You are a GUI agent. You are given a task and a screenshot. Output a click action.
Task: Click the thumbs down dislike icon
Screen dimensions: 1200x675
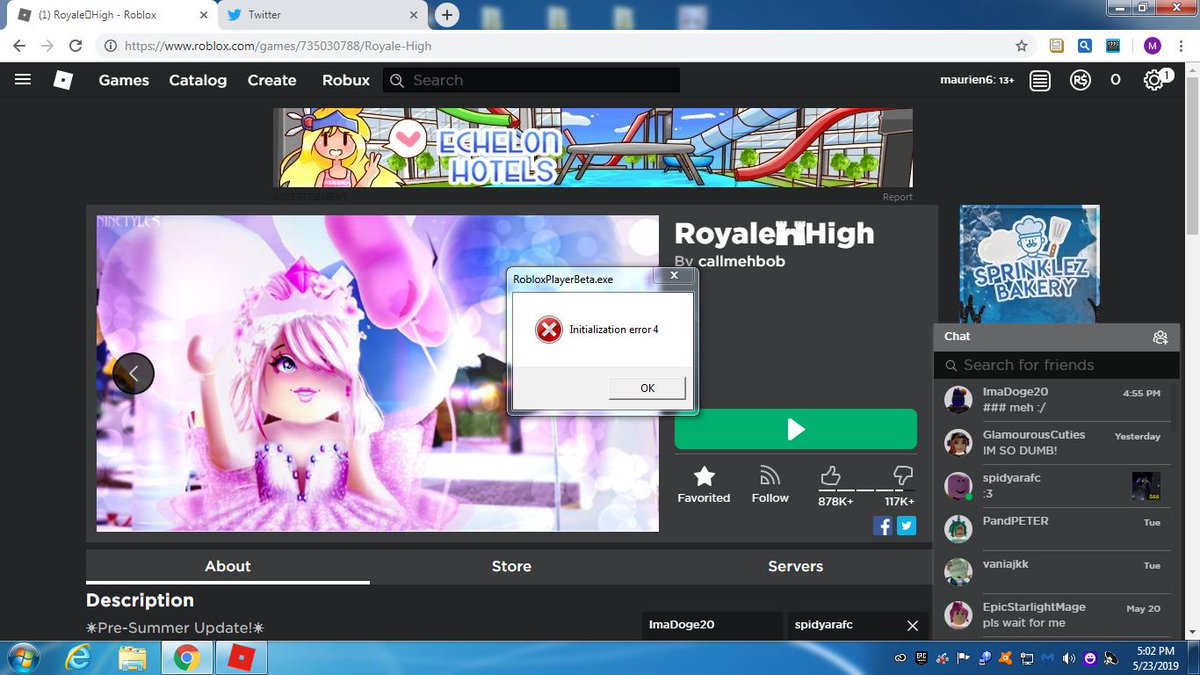902,475
